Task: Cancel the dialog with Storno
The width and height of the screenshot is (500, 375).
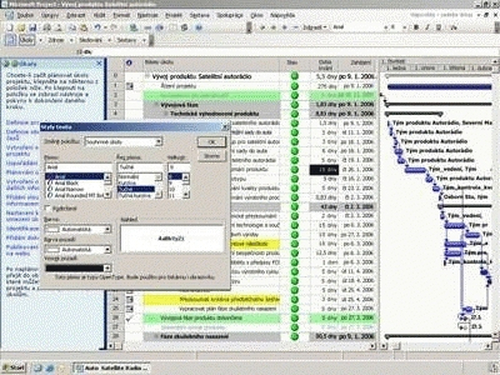Action: (x=212, y=156)
